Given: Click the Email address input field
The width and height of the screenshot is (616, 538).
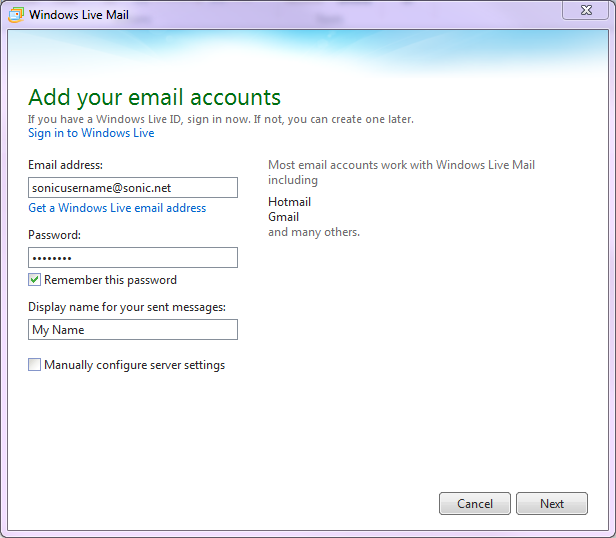Looking at the screenshot, I should click(133, 187).
